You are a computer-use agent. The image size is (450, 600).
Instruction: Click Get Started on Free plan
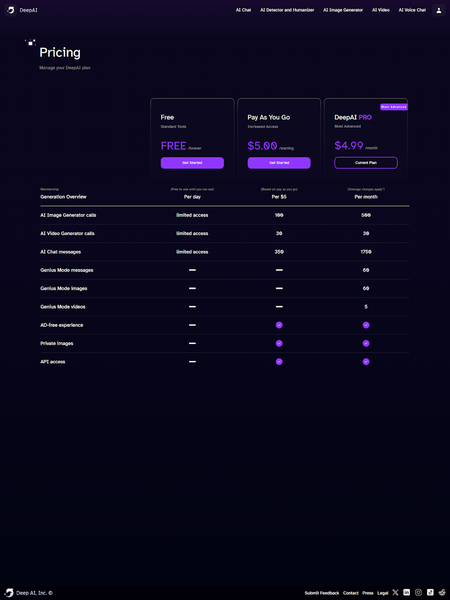pos(192,163)
